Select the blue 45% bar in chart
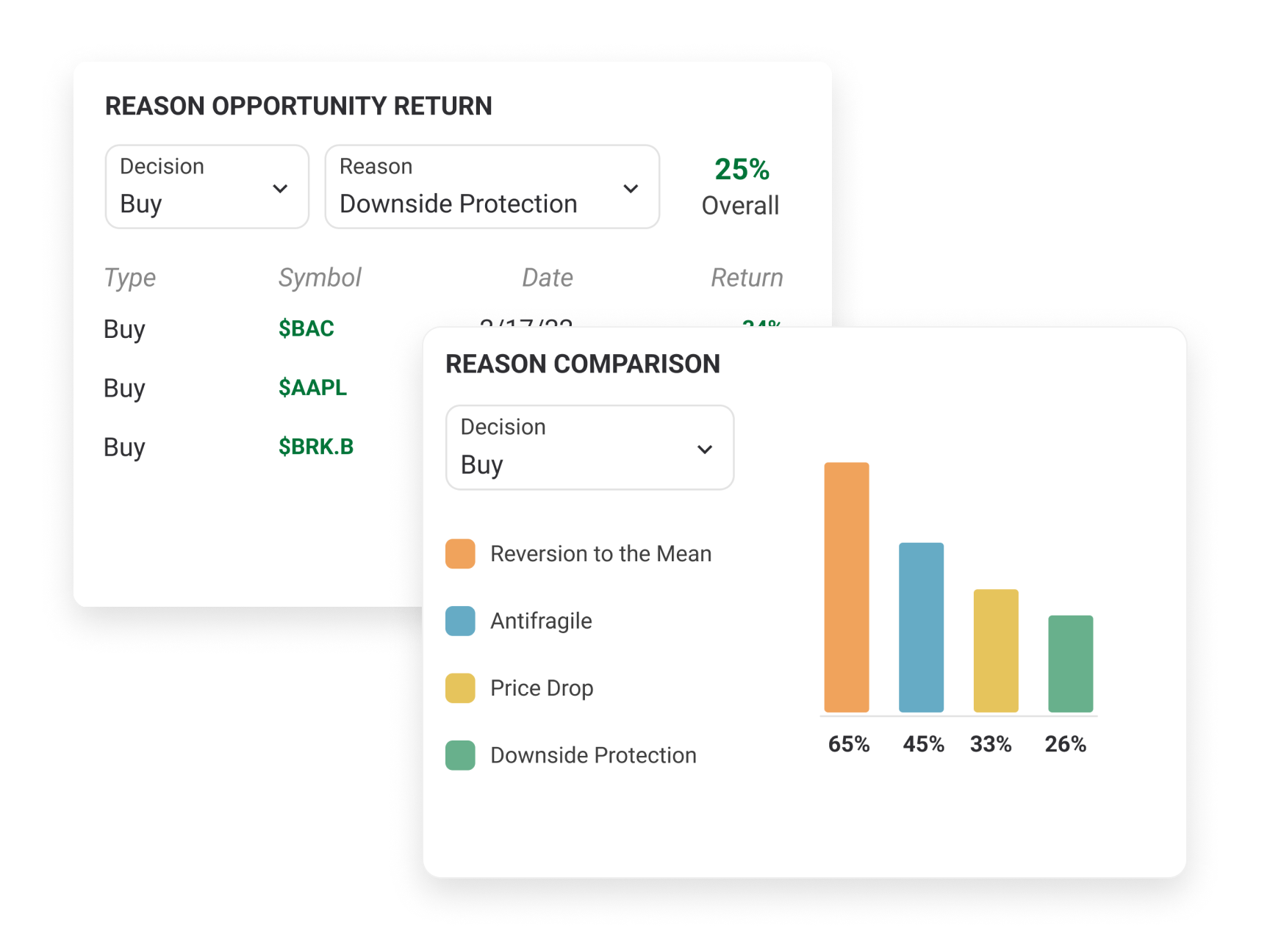 (x=921, y=627)
